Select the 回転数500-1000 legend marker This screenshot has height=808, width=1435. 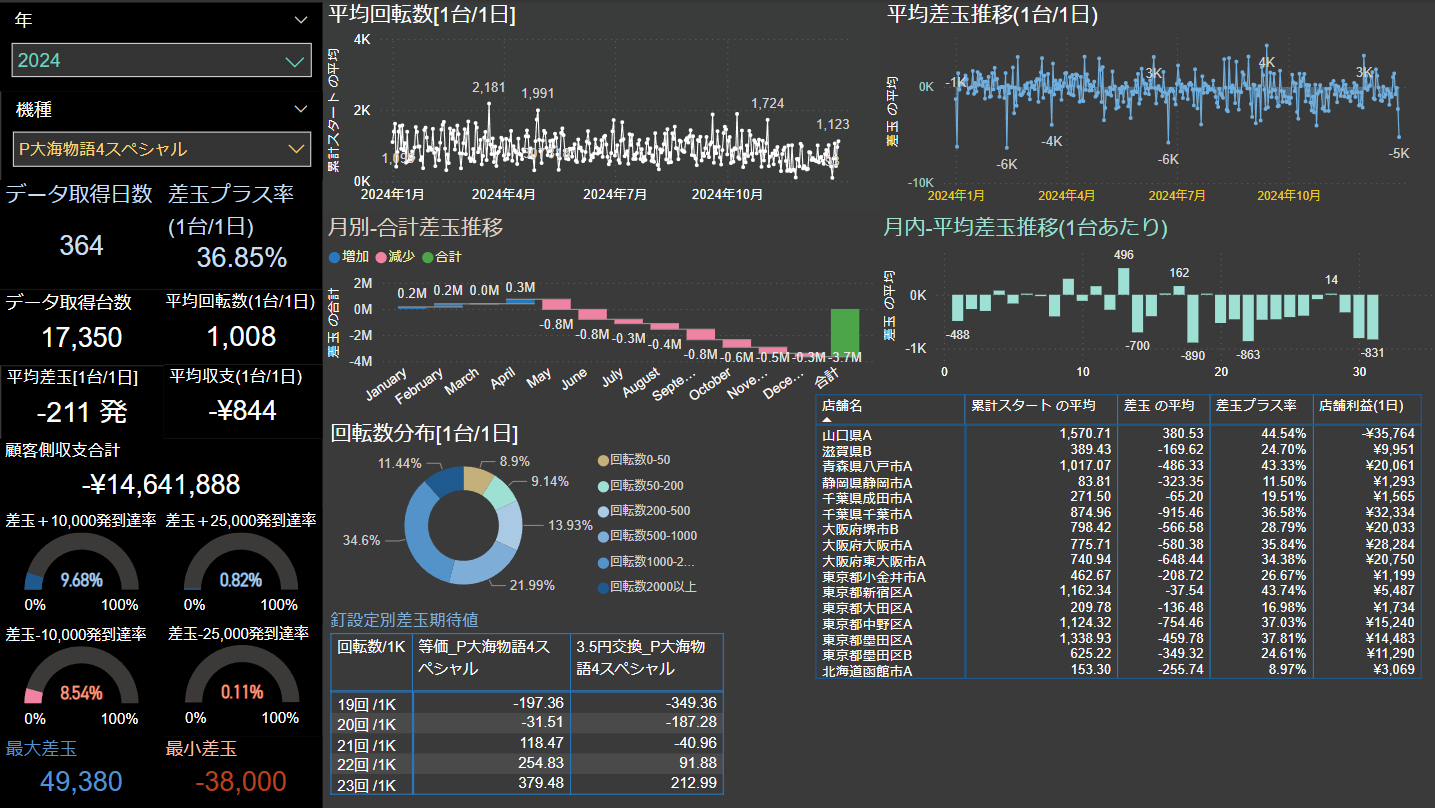tap(603, 535)
